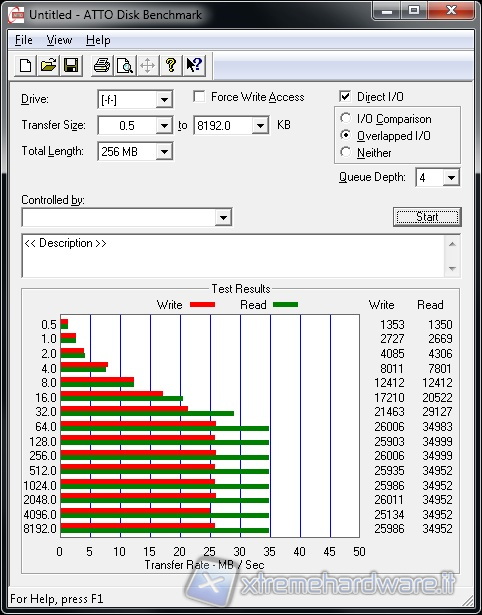Uncheck the Direct I/O checkbox
This screenshot has height=615, width=482.
345,96
